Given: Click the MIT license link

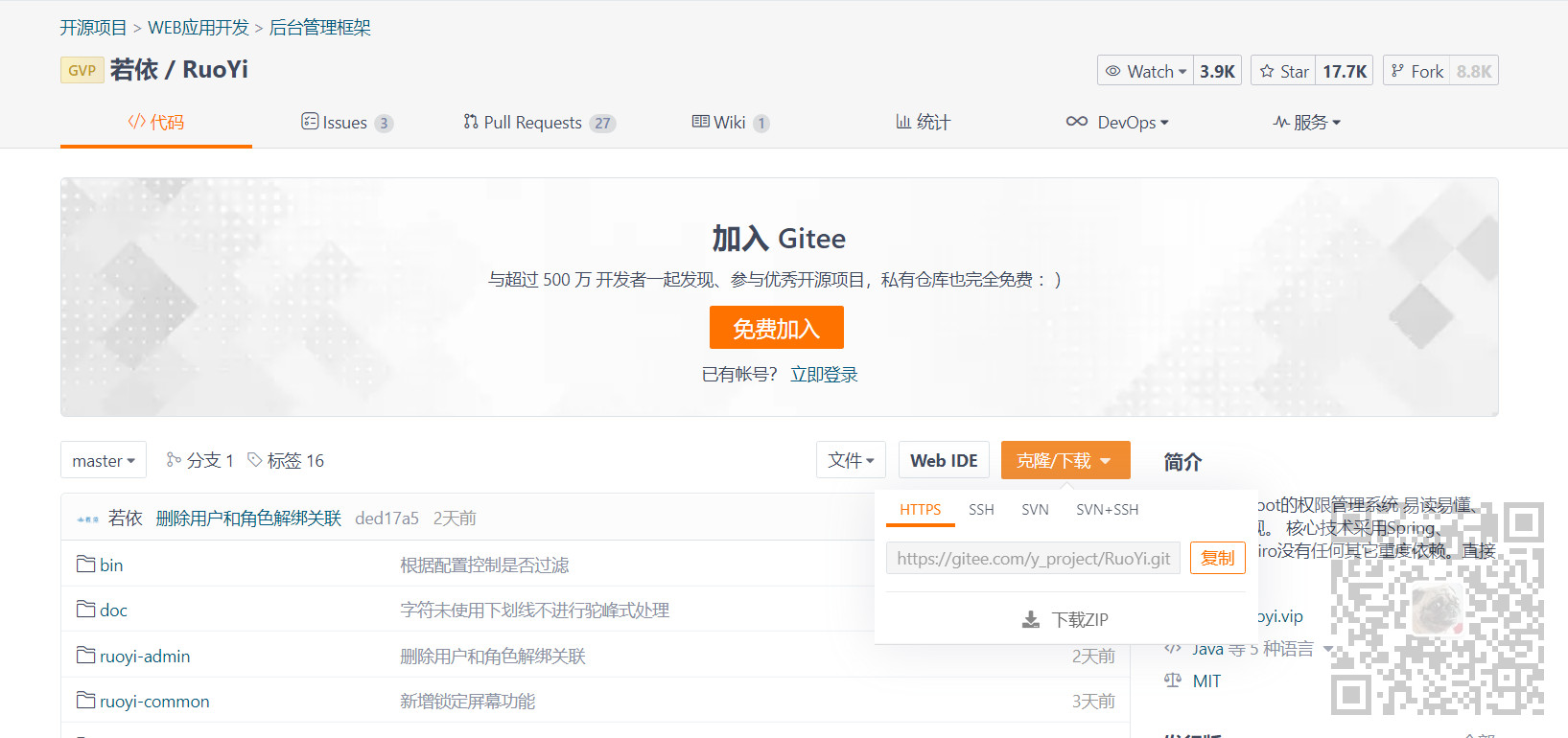Looking at the screenshot, I should tap(1206, 681).
